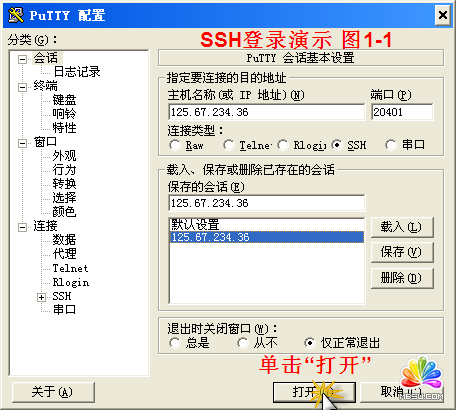Viewport: 456px width, 410px height.
Task: Open 串口 settings in category tree
Action: 64,310
